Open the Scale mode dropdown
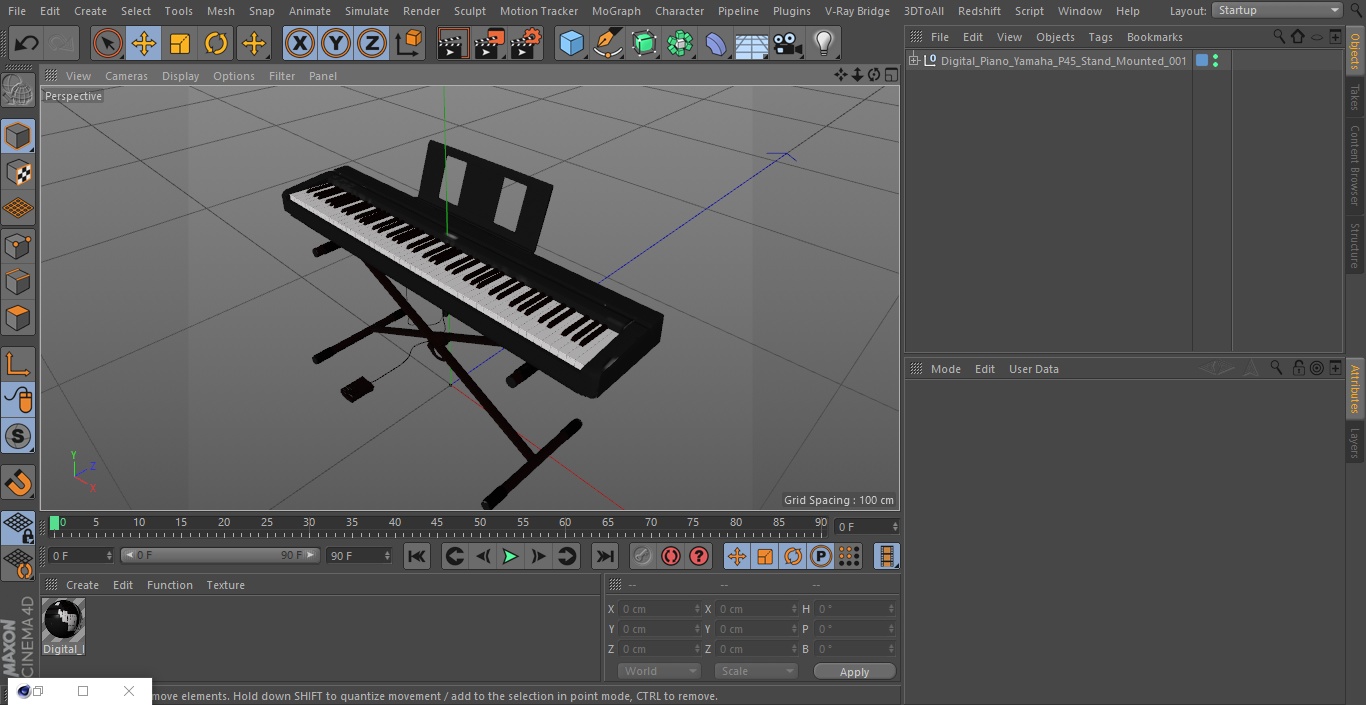 pyautogui.click(x=756, y=671)
